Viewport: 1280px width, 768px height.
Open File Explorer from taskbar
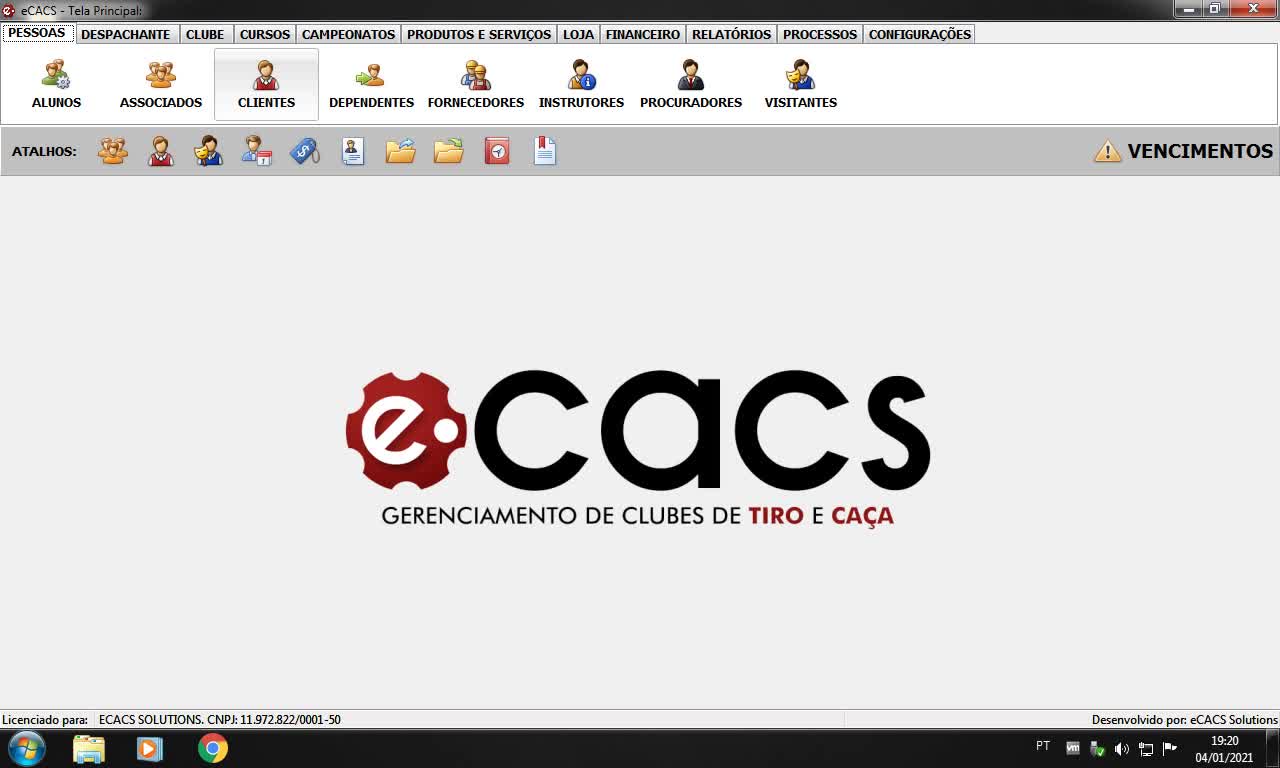(x=89, y=748)
